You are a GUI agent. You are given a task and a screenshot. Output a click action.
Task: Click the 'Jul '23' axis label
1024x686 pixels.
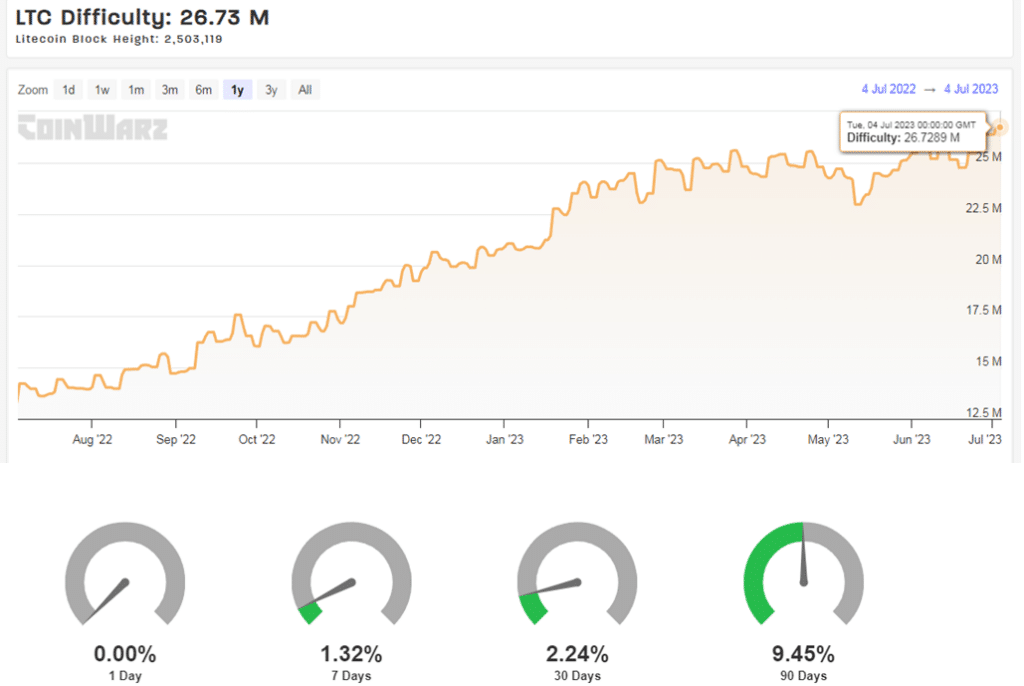985,440
